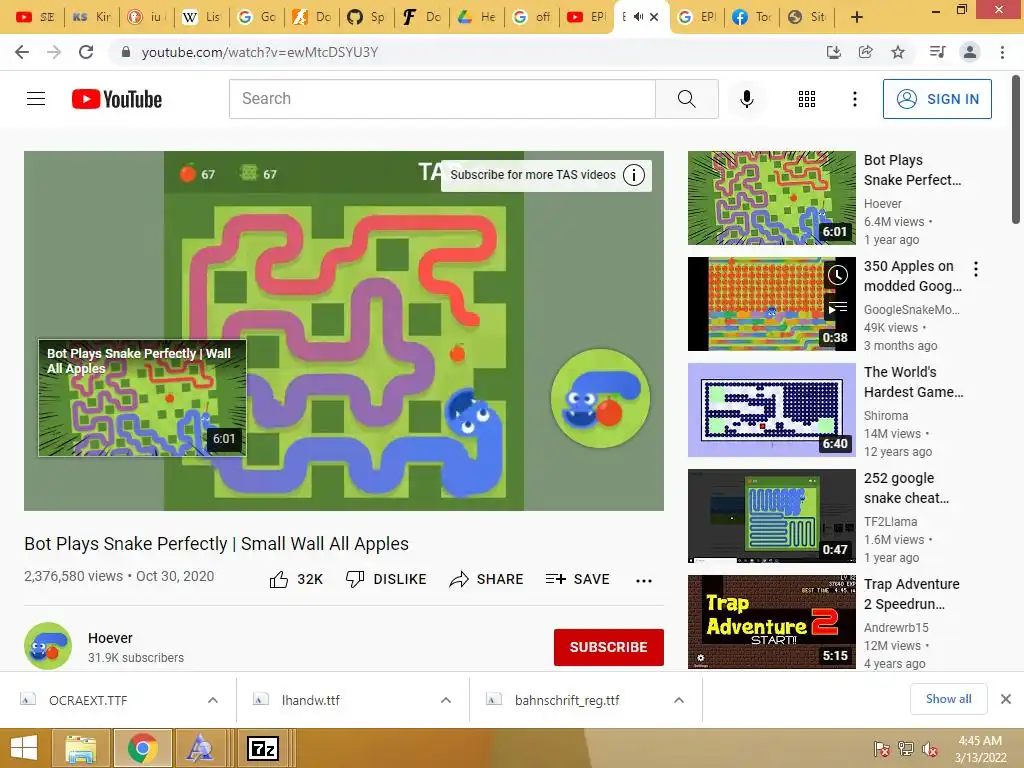The image size is (1024, 768).
Task: Mute the tab via the audio icon
Action: (x=638, y=17)
